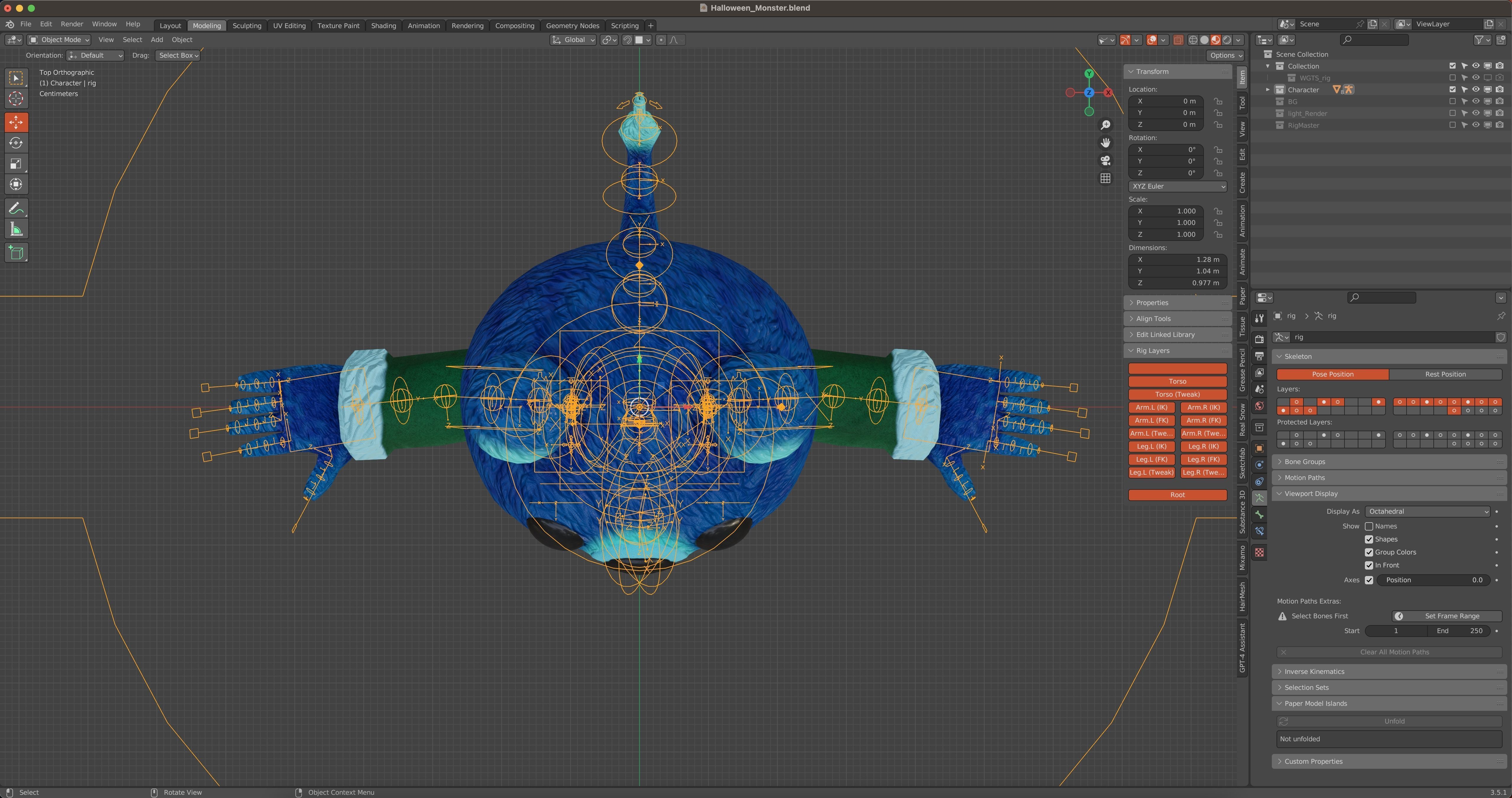This screenshot has width=1512, height=798.
Task: Open the Bone properties tab icon
Action: (1259, 514)
